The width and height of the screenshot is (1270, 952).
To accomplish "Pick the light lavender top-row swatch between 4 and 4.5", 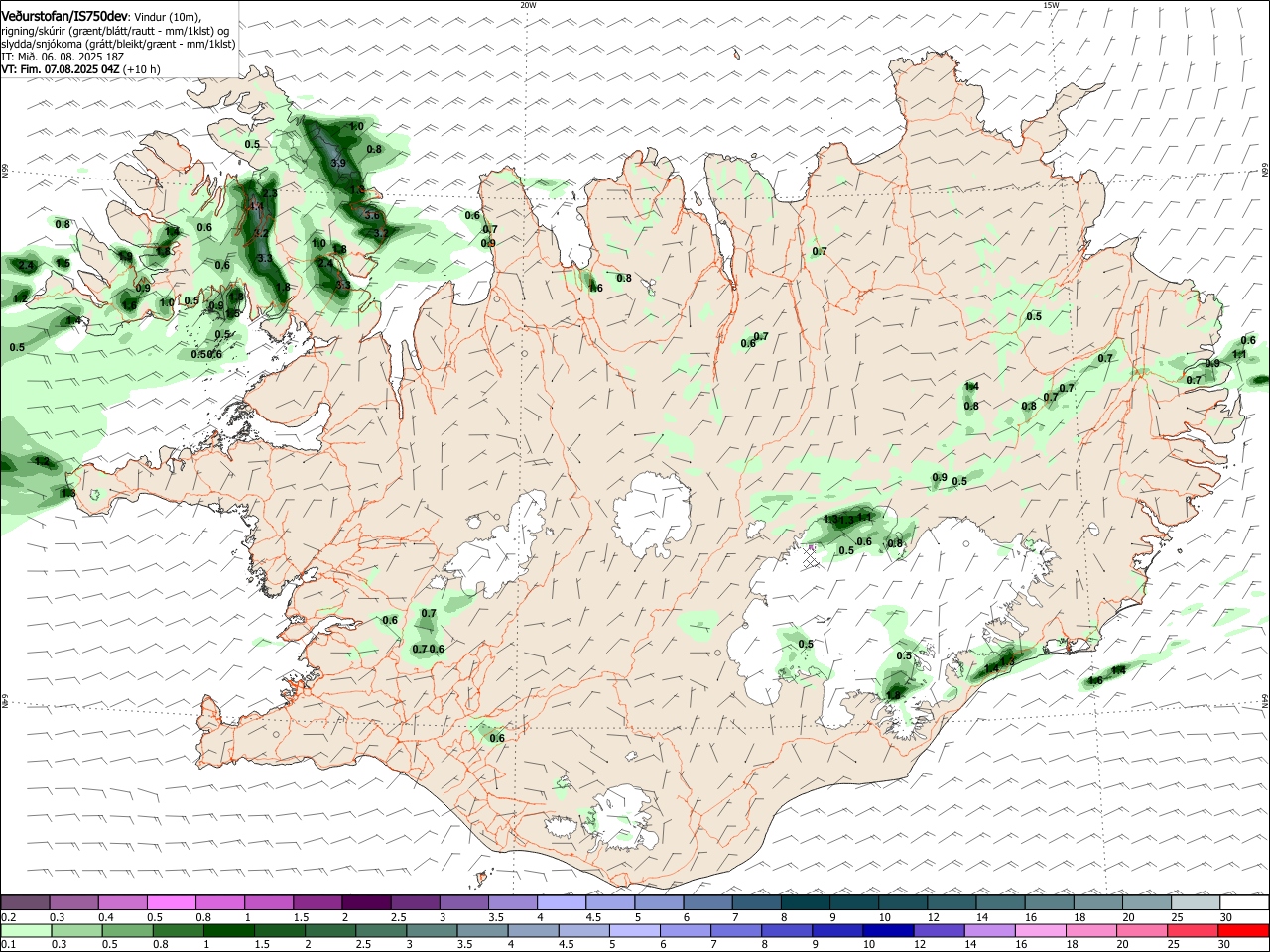I will tap(561, 902).
